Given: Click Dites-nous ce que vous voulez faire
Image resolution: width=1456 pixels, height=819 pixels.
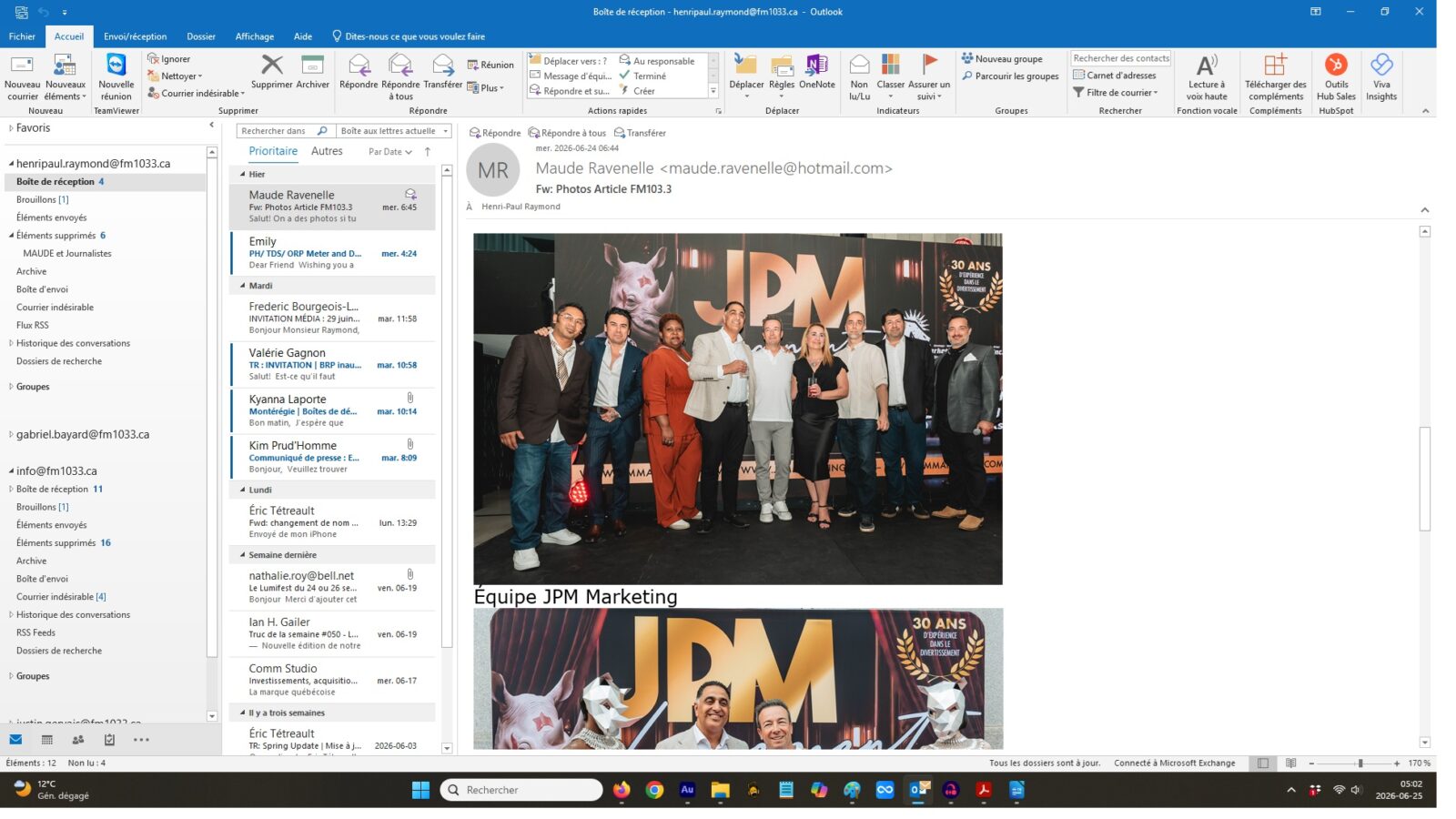Looking at the screenshot, I should (x=409, y=36).
